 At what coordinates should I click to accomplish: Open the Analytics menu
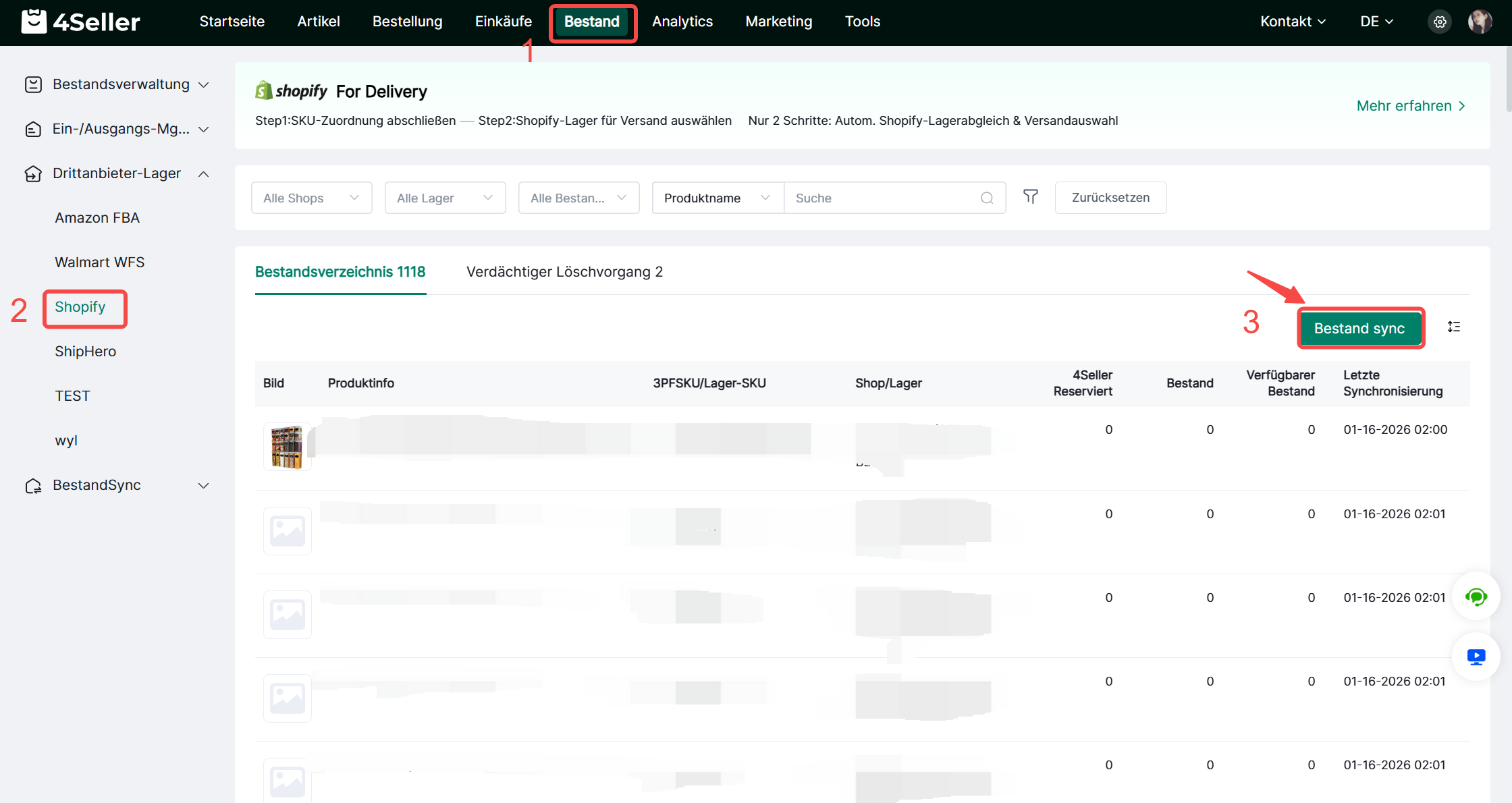click(x=682, y=22)
